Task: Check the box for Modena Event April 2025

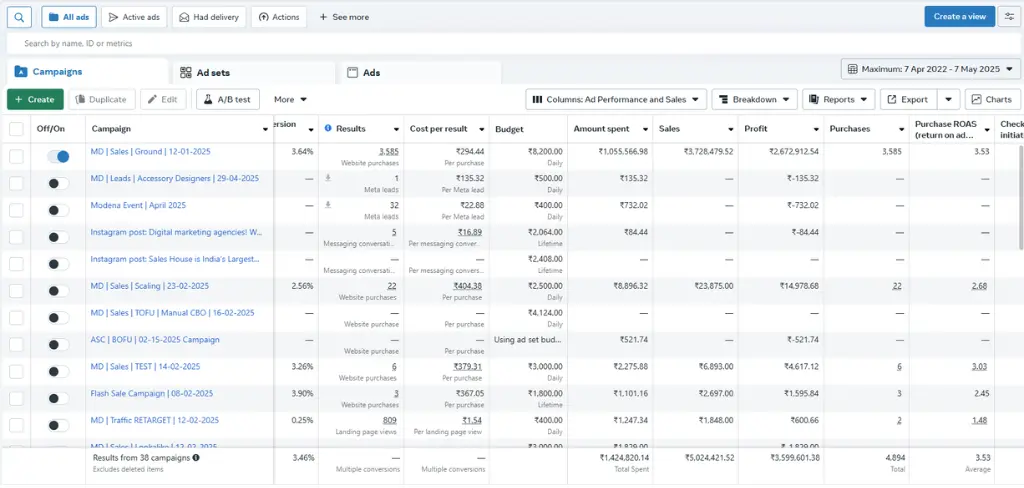Action: tap(16, 210)
